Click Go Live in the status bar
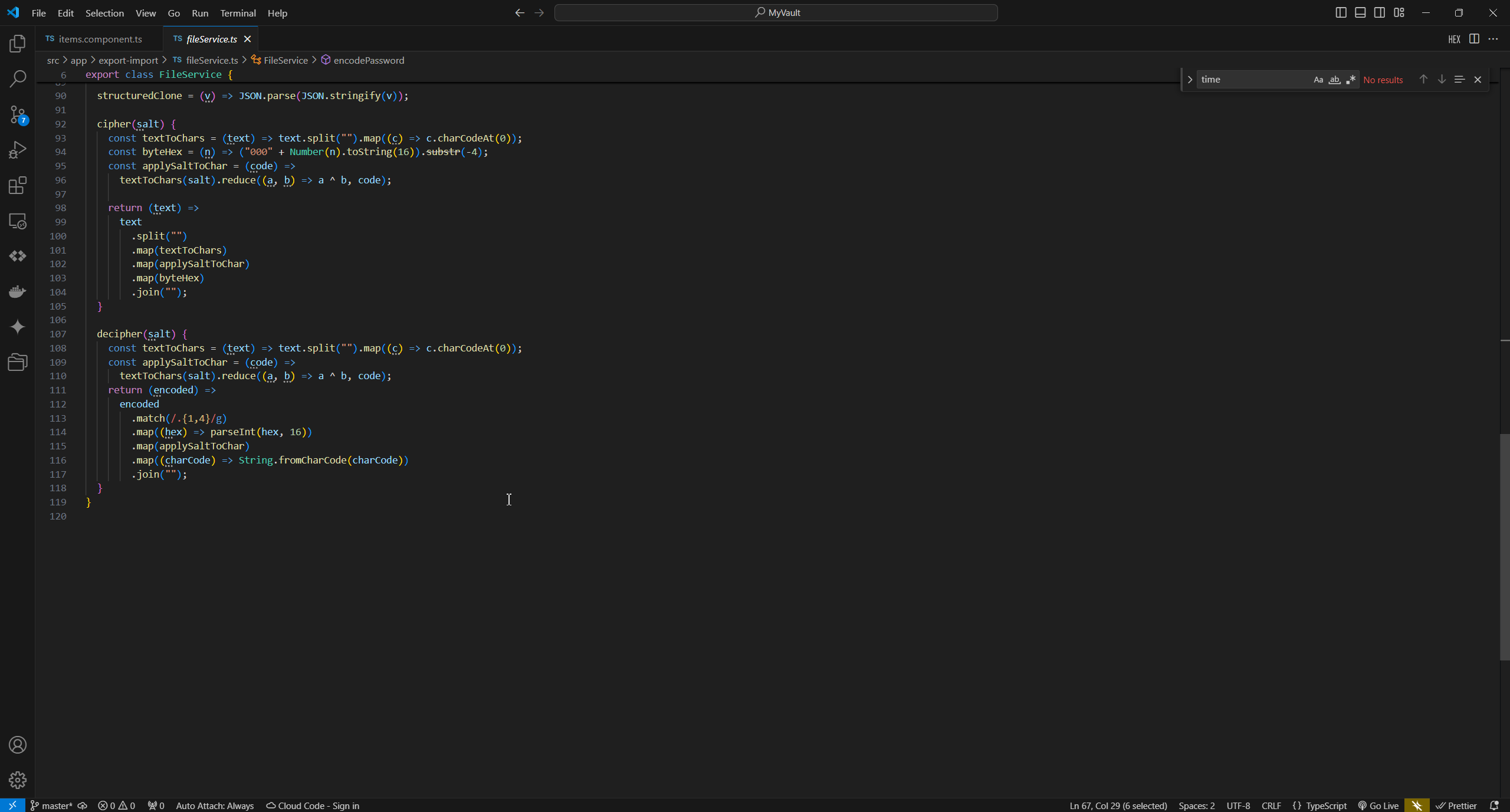The image size is (1510, 812). tap(1378, 806)
